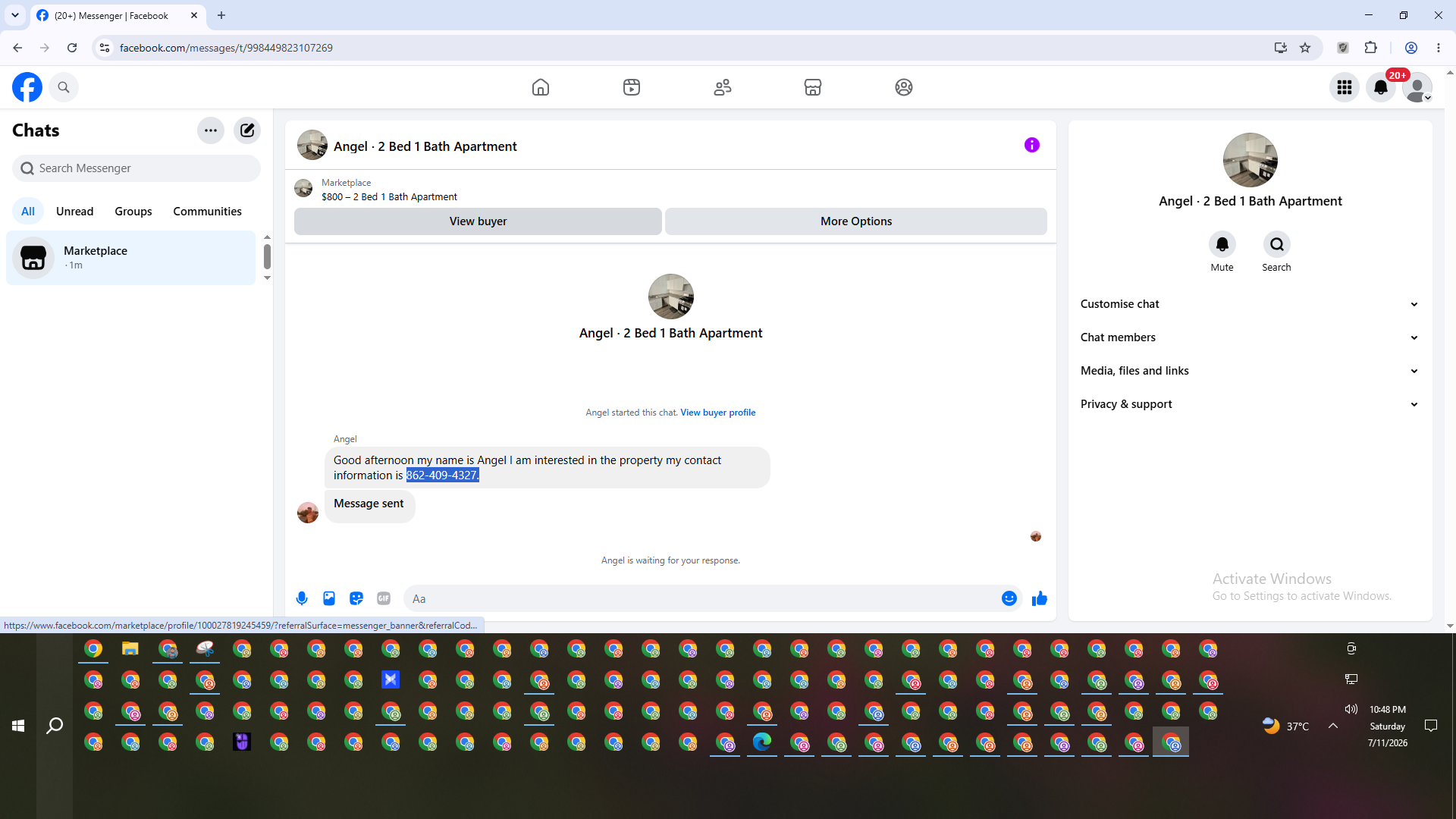Click the address bar URL
This screenshot has height=819, width=1456.
tap(226, 48)
